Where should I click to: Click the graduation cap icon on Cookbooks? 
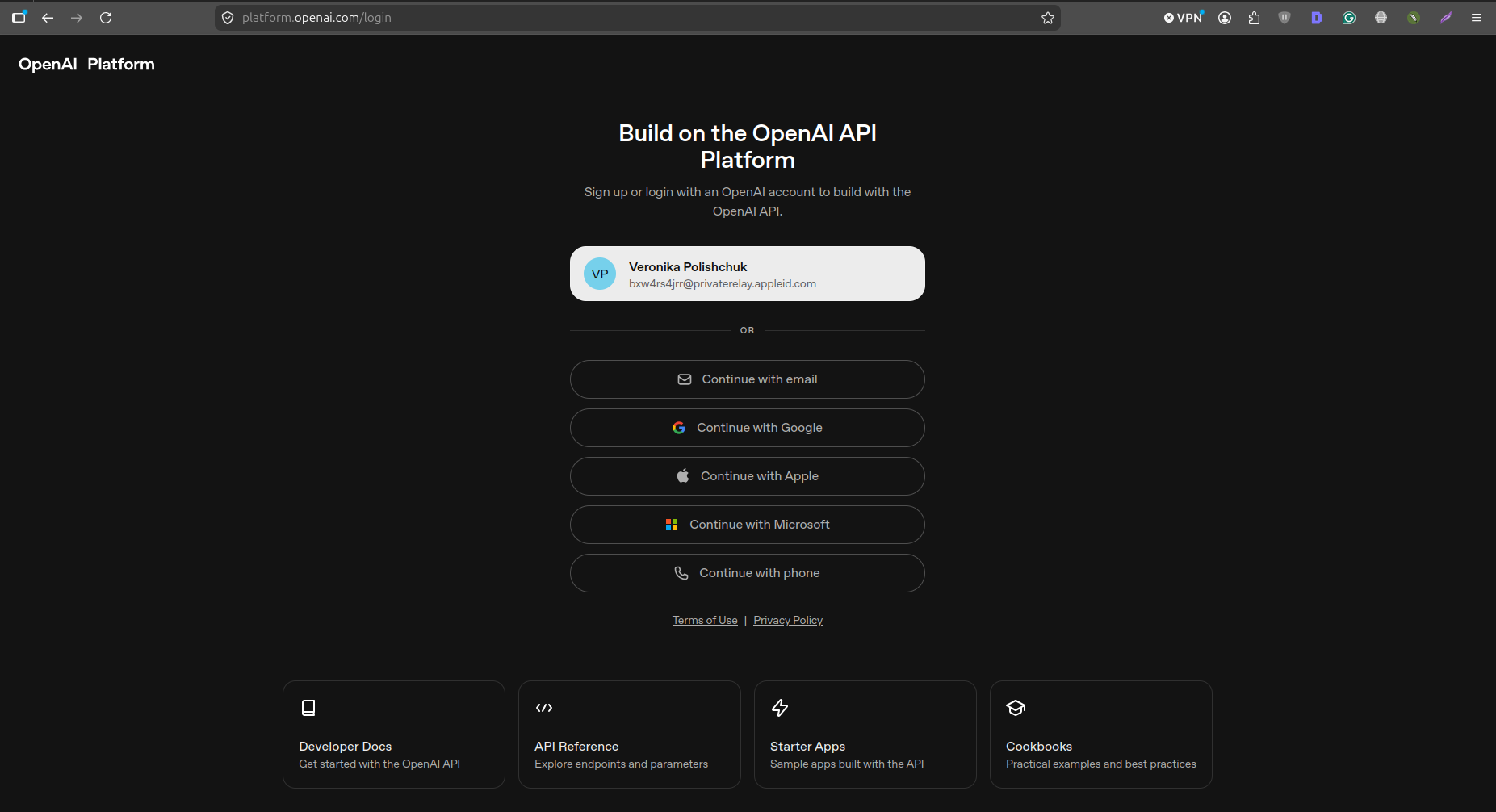1016,708
